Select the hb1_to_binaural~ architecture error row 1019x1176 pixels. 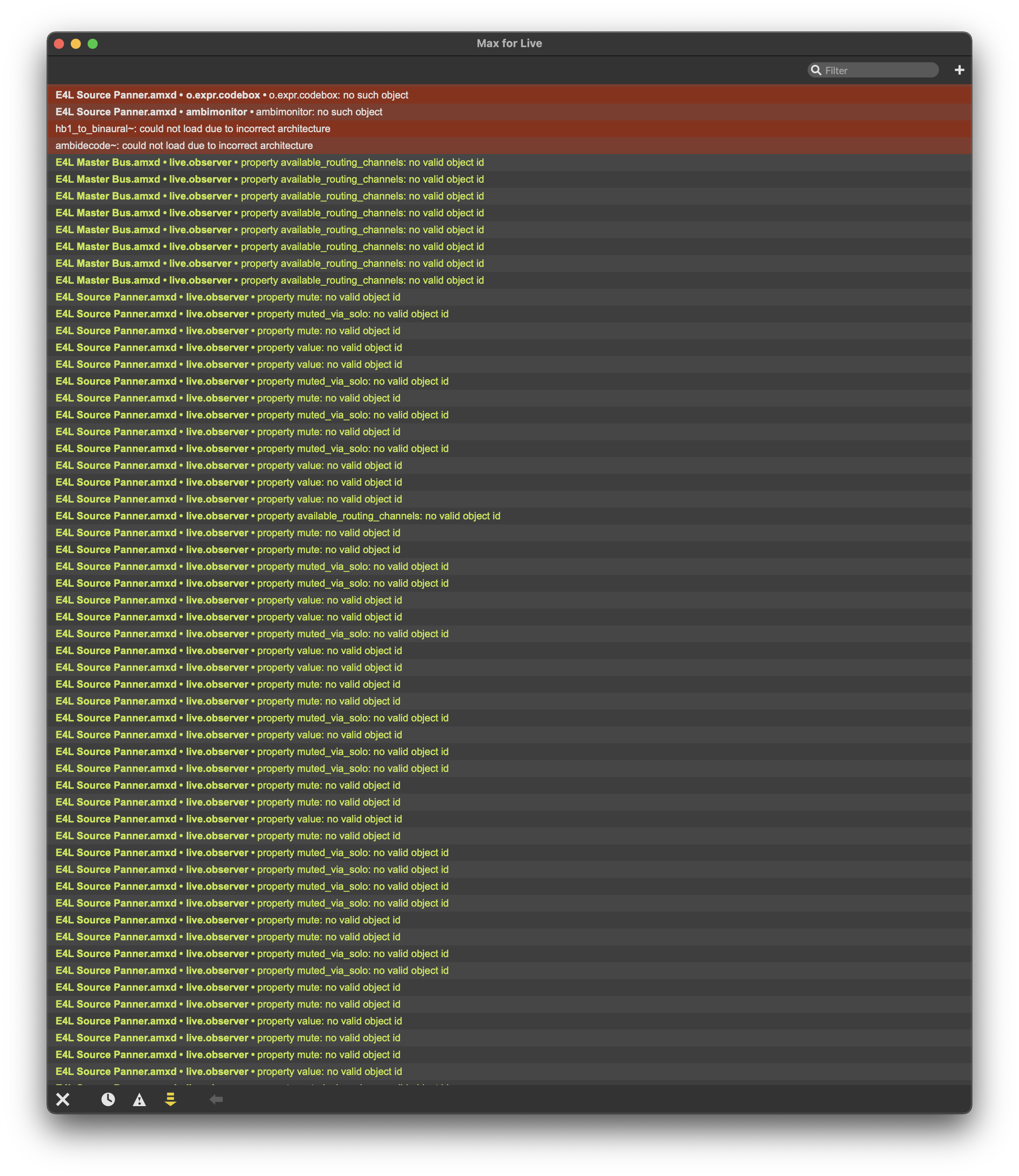[x=193, y=128]
